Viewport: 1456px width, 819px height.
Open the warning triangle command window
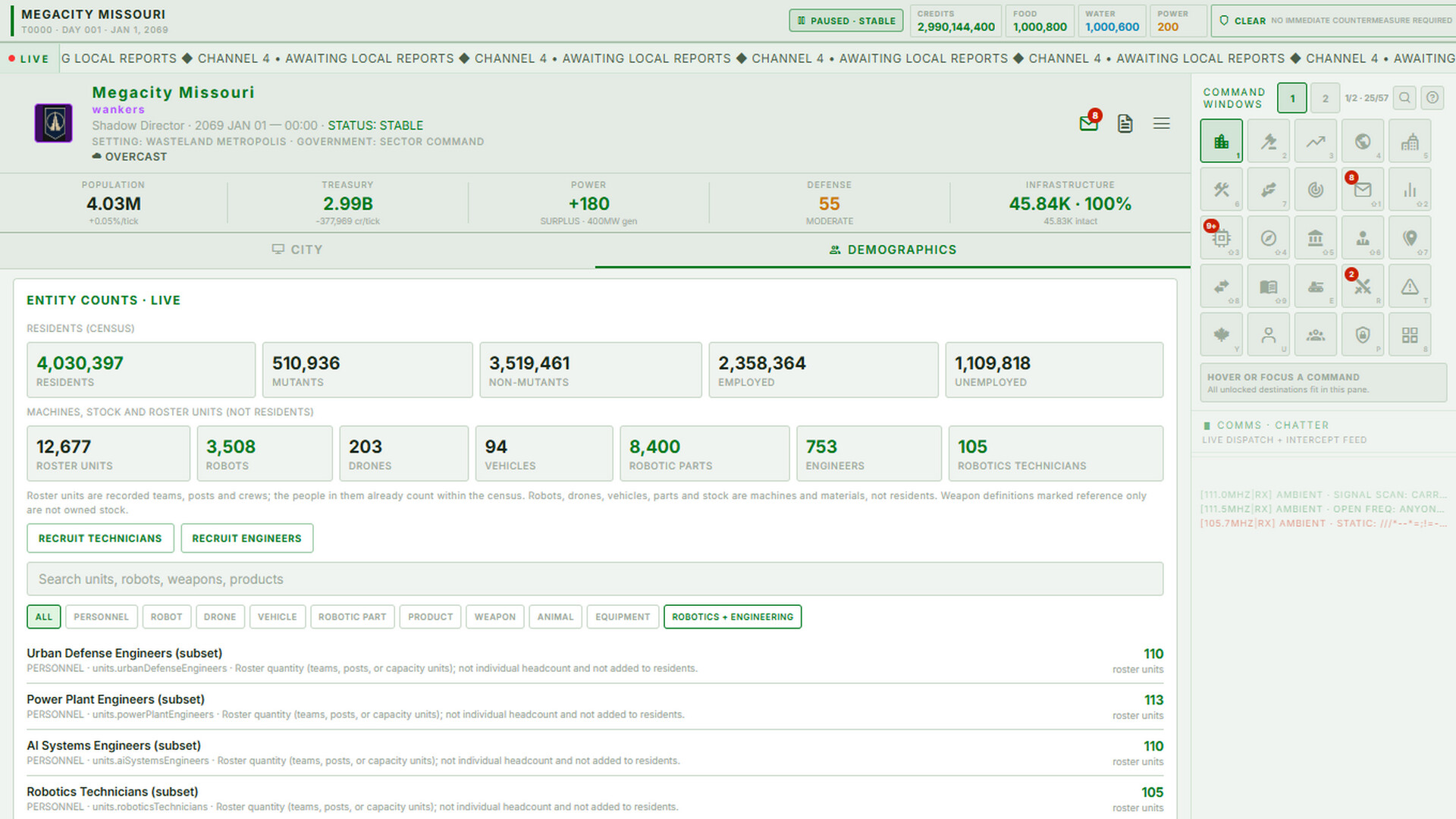click(1409, 287)
